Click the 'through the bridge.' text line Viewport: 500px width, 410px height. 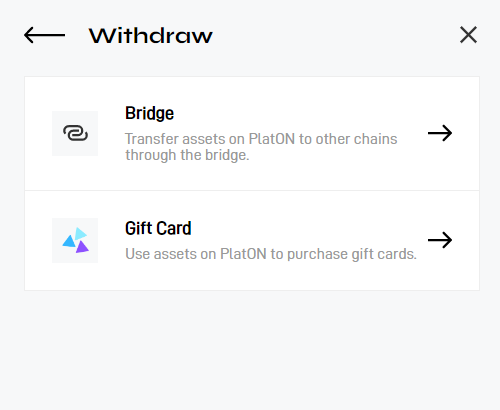point(187,155)
